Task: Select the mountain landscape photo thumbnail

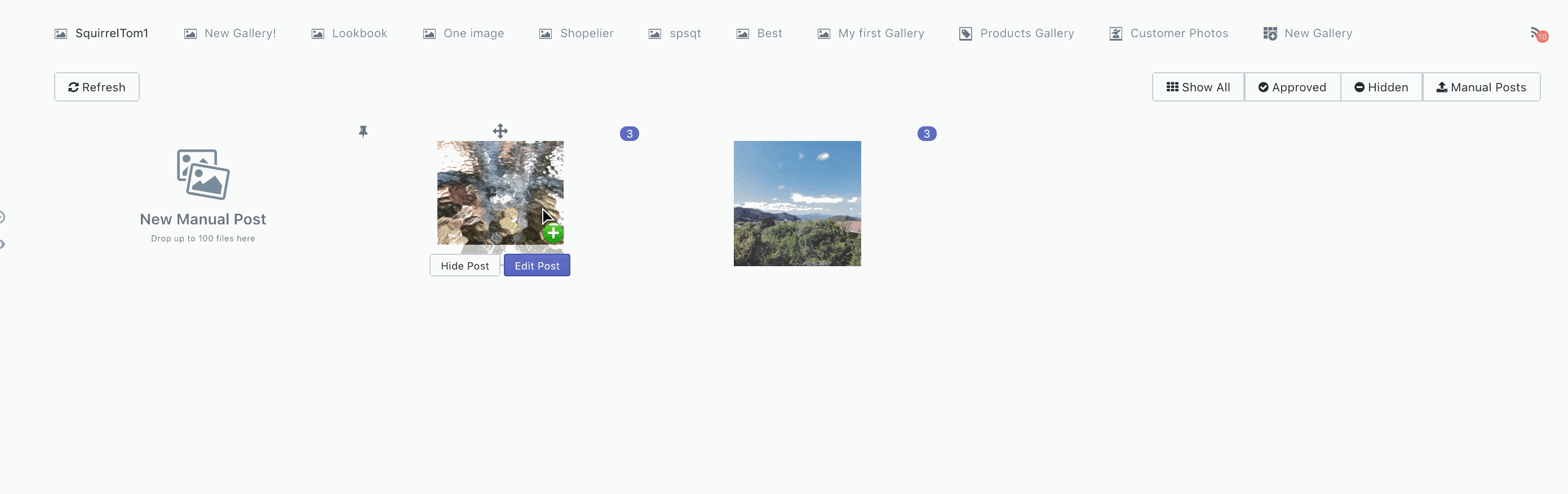Action: tap(798, 204)
